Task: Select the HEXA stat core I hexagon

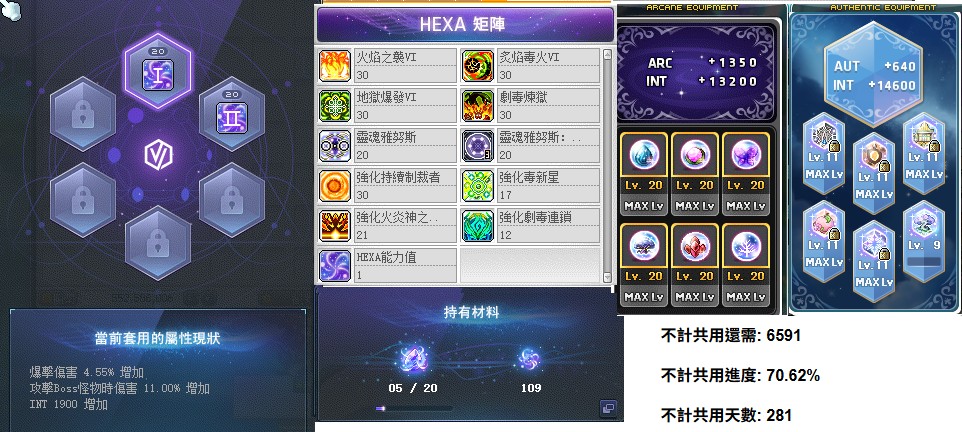Action: click(158, 72)
